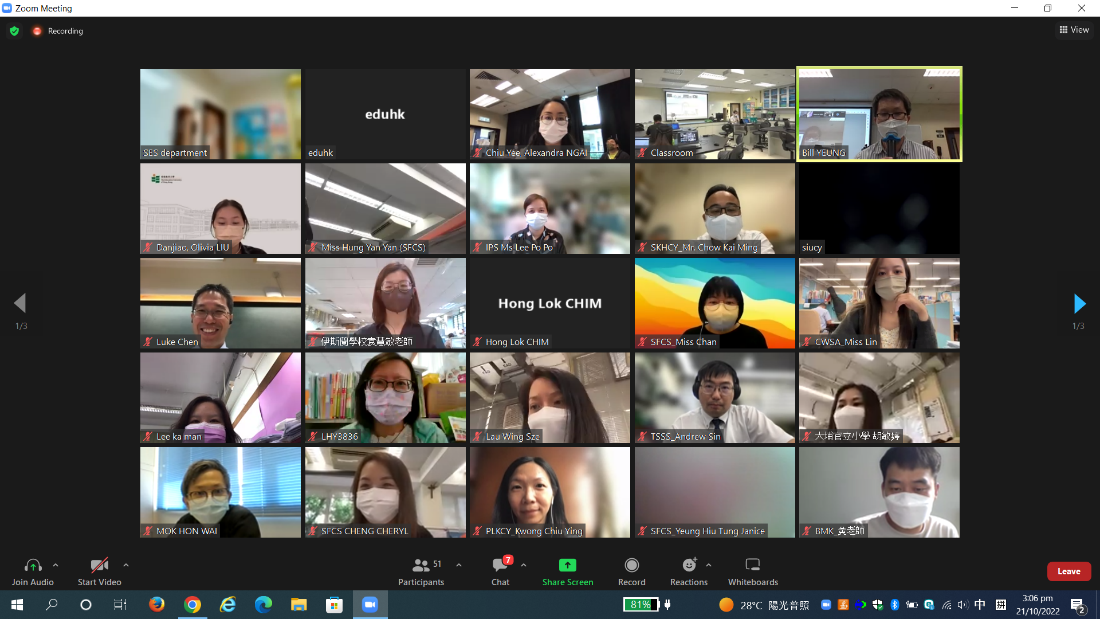Select Bill YEUNG's video tile
This screenshot has width=1100, height=619.
pos(879,114)
